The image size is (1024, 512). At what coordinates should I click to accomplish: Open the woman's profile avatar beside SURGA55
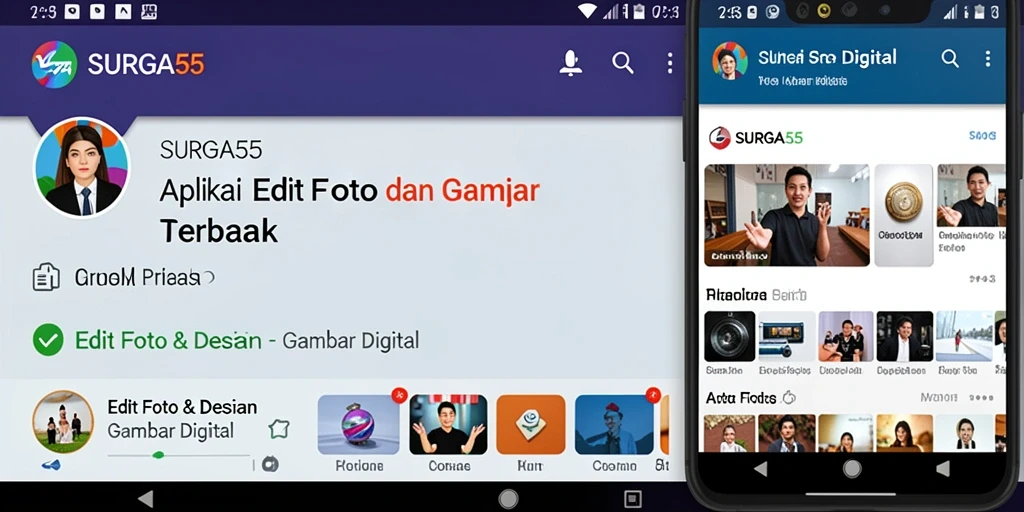pyautogui.click(x=82, y=168)
